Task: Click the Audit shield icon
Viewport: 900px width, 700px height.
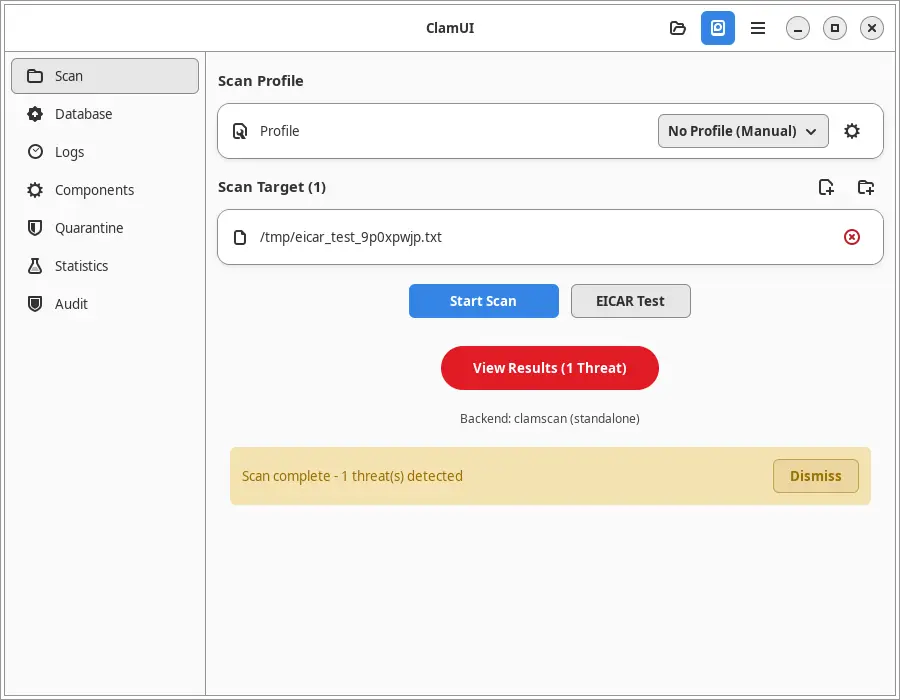Action: [35, 304]
